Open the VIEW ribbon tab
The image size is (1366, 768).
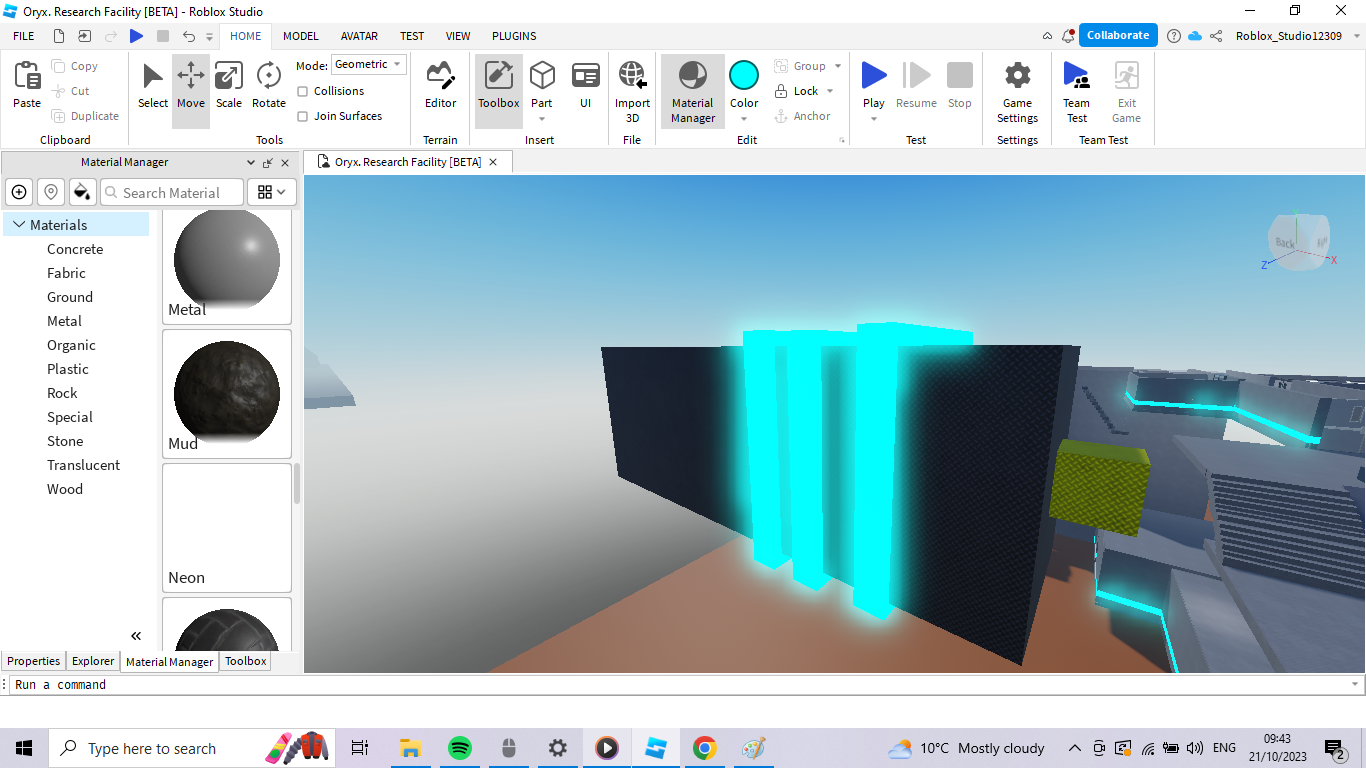458,36
